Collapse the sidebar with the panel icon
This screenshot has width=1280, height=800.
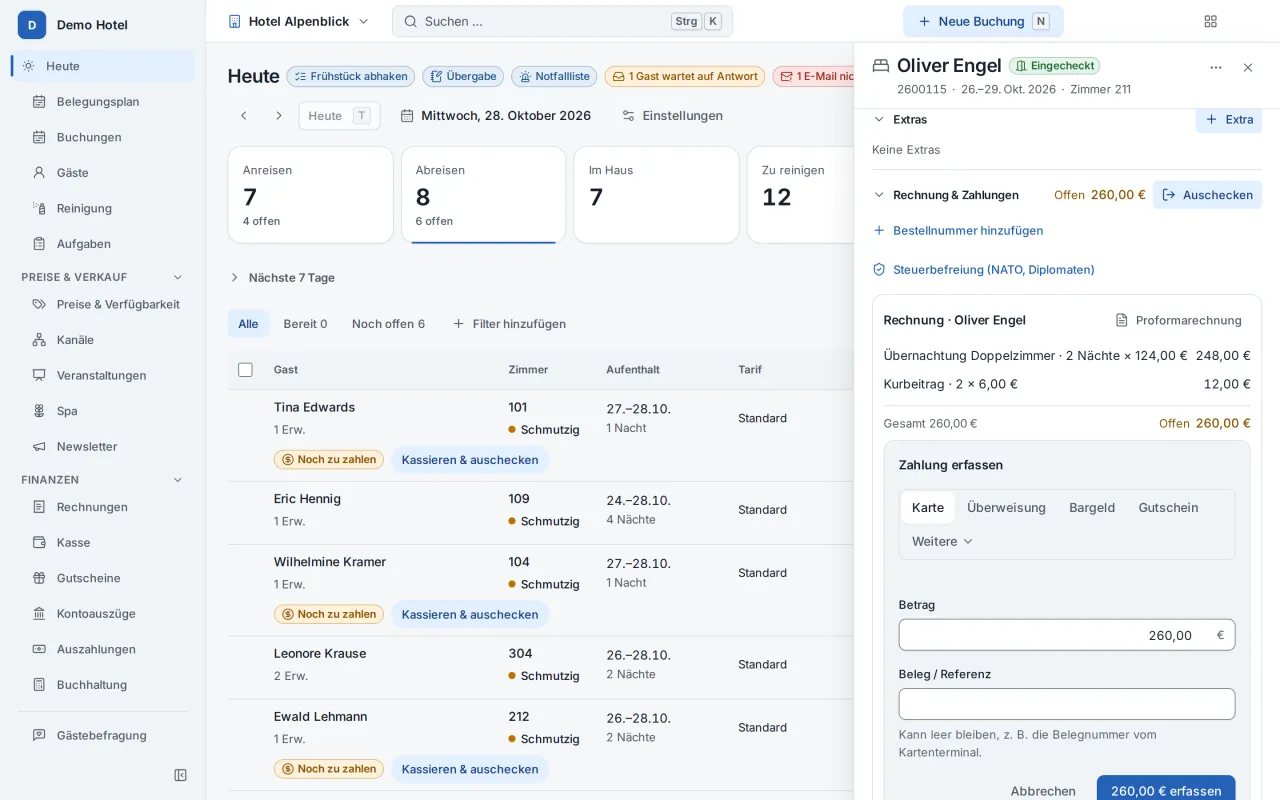[180, 775]
